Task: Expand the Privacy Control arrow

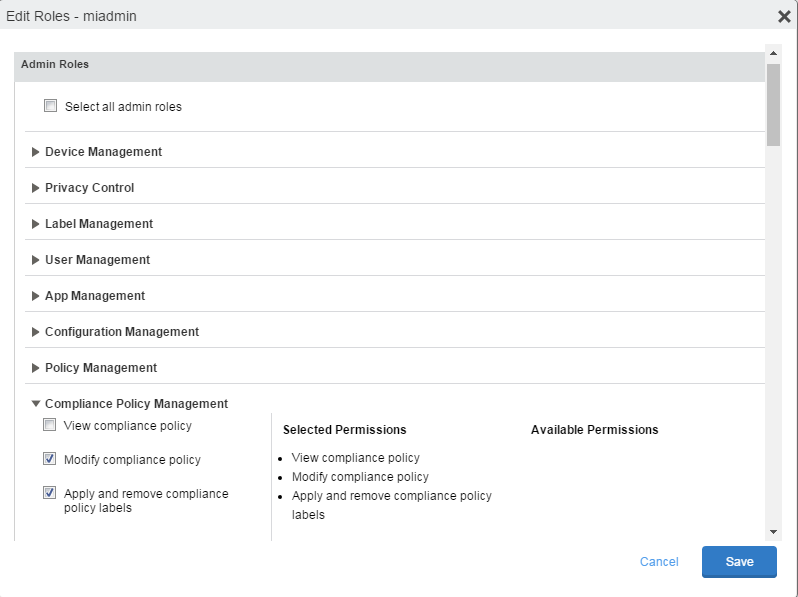Action: pyautogui.click(x=36, y=188)
